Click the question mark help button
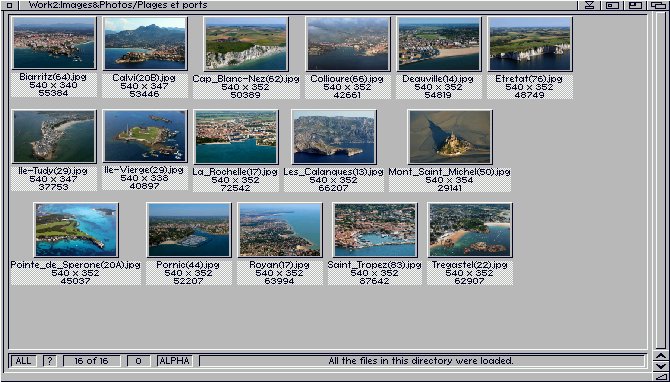 [50, 361]
